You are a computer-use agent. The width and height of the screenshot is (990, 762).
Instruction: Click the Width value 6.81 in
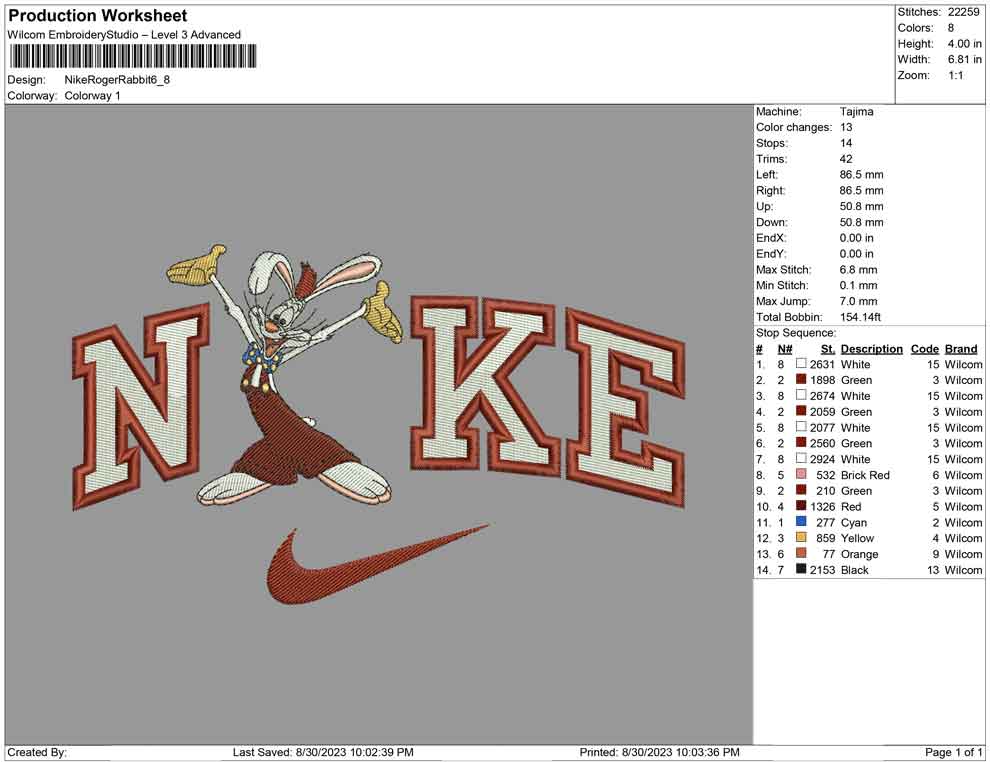[964, 59]
